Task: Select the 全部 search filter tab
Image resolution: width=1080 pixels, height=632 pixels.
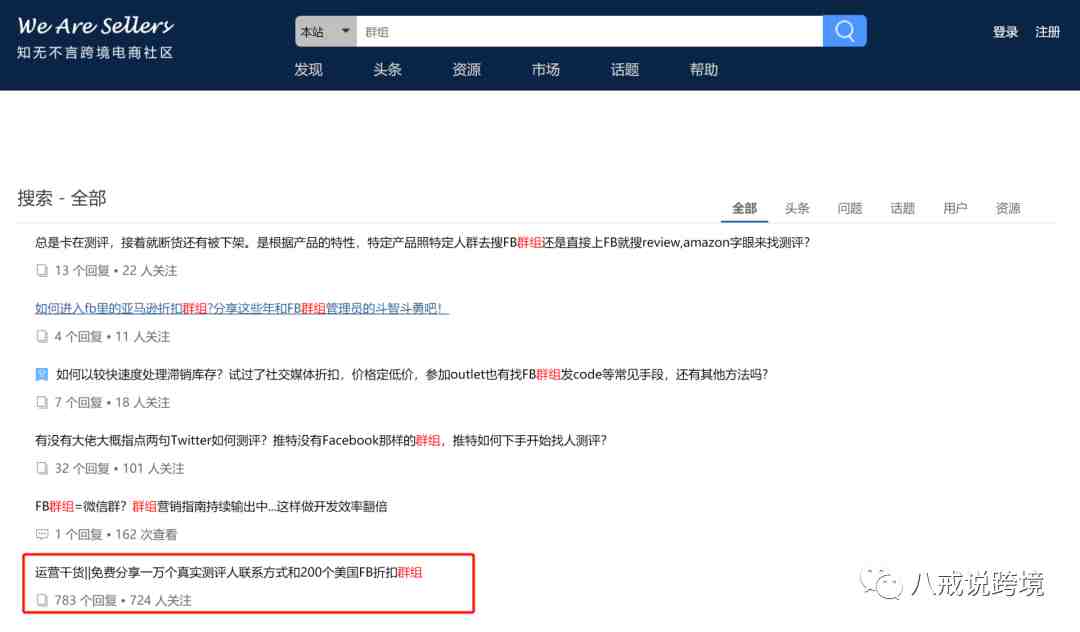Action: click(x=744, y=208)
